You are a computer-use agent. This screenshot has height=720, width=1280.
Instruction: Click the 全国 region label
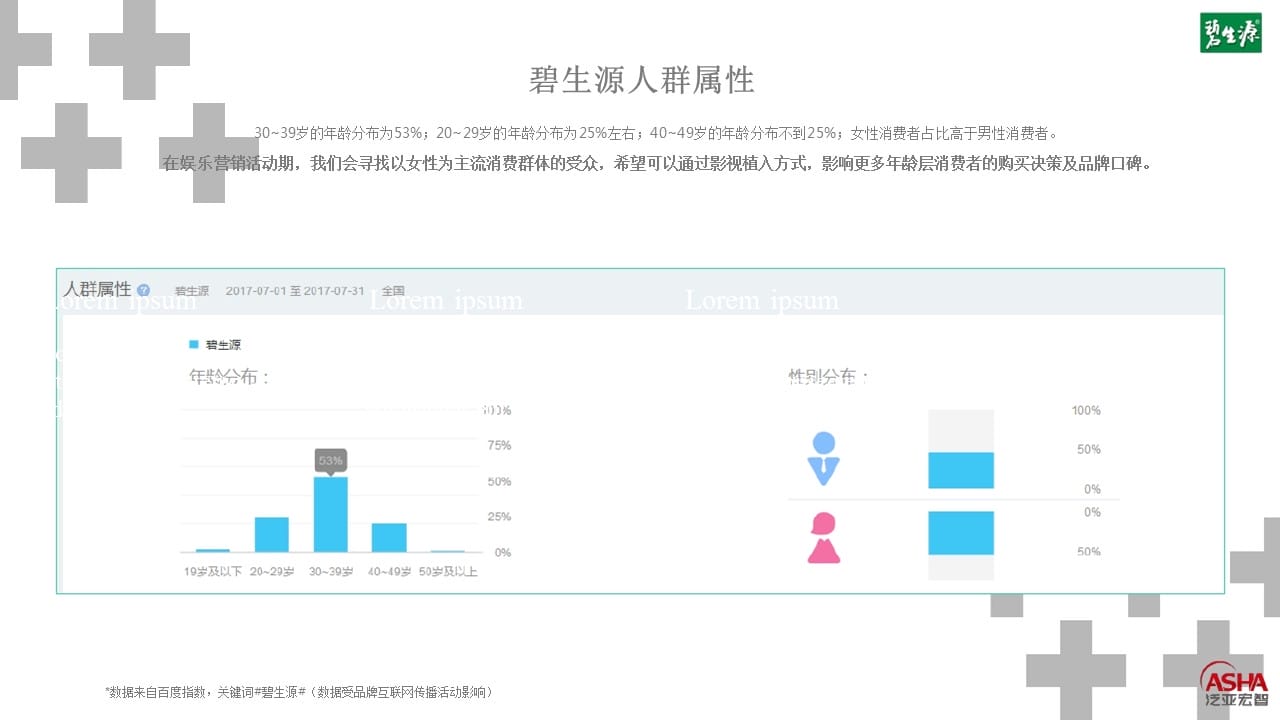(x=393, y=291)
